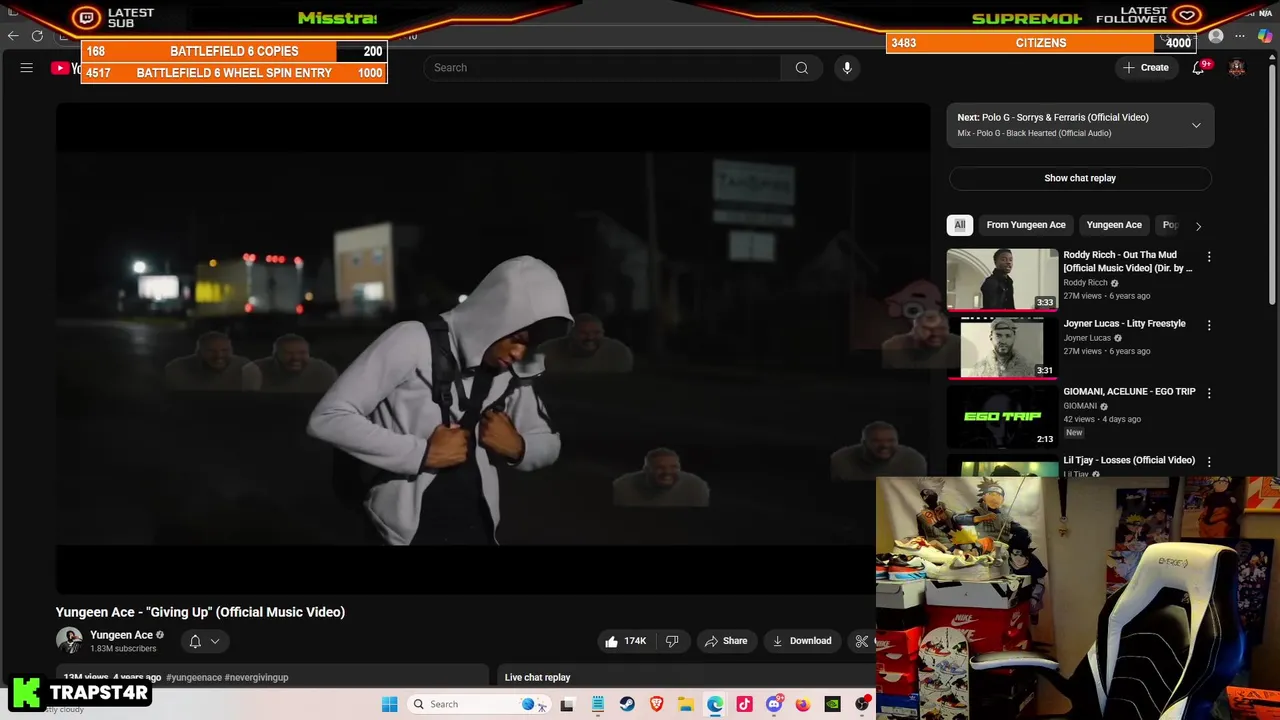Select the Yungeen Ace filter chip
Image resolution: width=1280 pixels, height=720 pixels.
(1114, 225)
